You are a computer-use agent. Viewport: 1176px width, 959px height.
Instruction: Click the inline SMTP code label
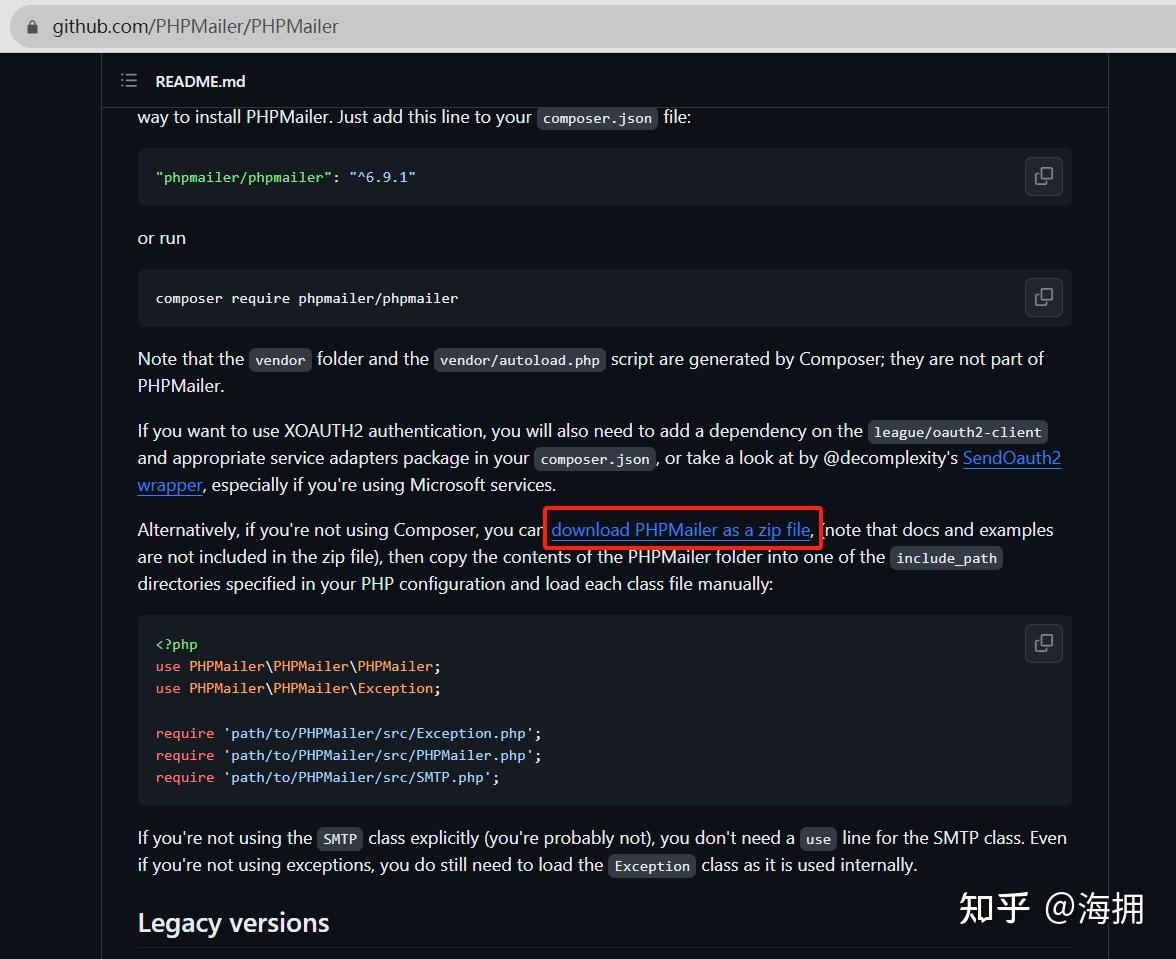tap(340, 839)
